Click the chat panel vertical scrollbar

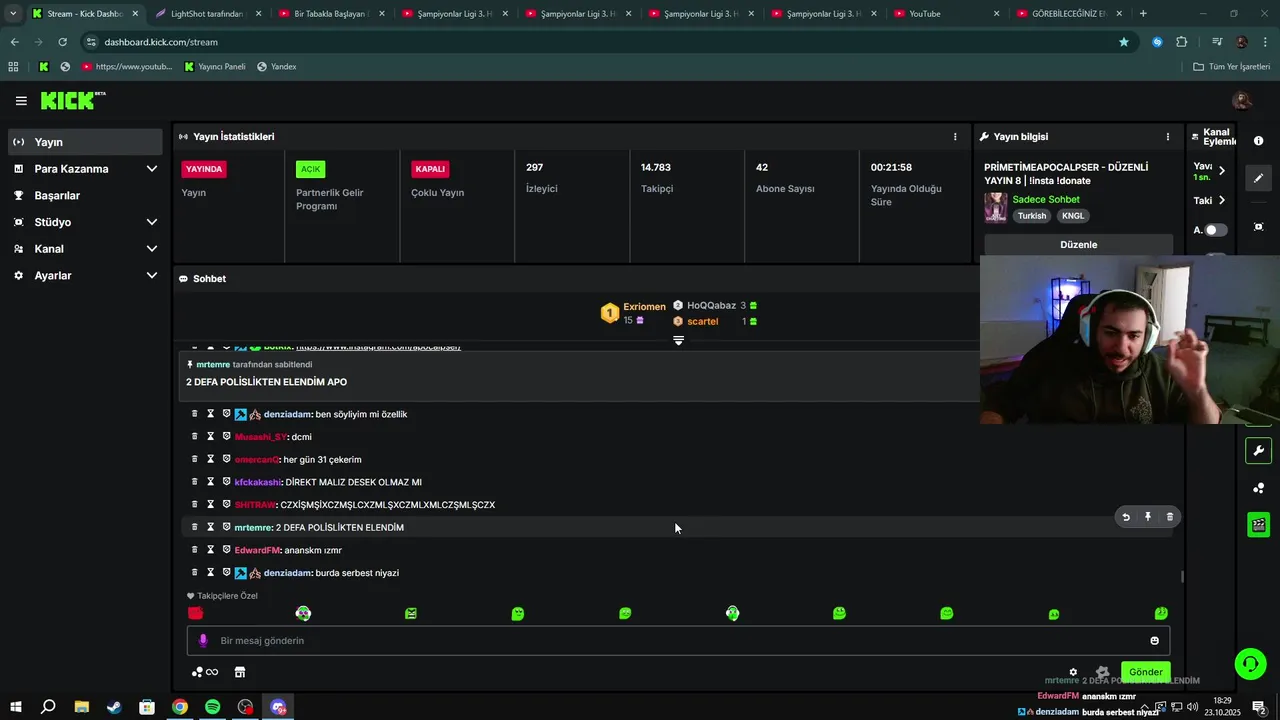point(1183,576)
